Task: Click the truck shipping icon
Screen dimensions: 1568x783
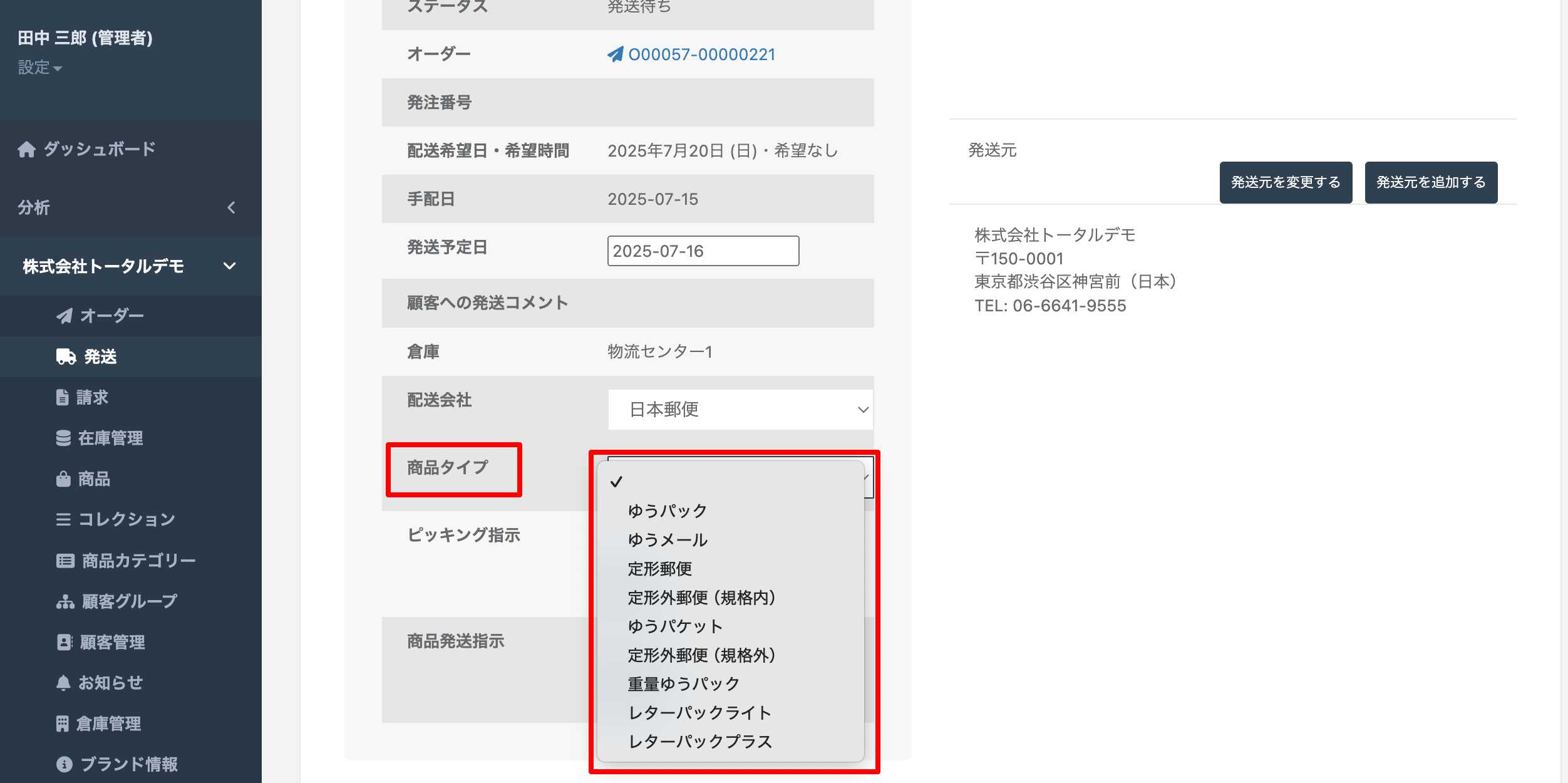Action: pos(66,356)
